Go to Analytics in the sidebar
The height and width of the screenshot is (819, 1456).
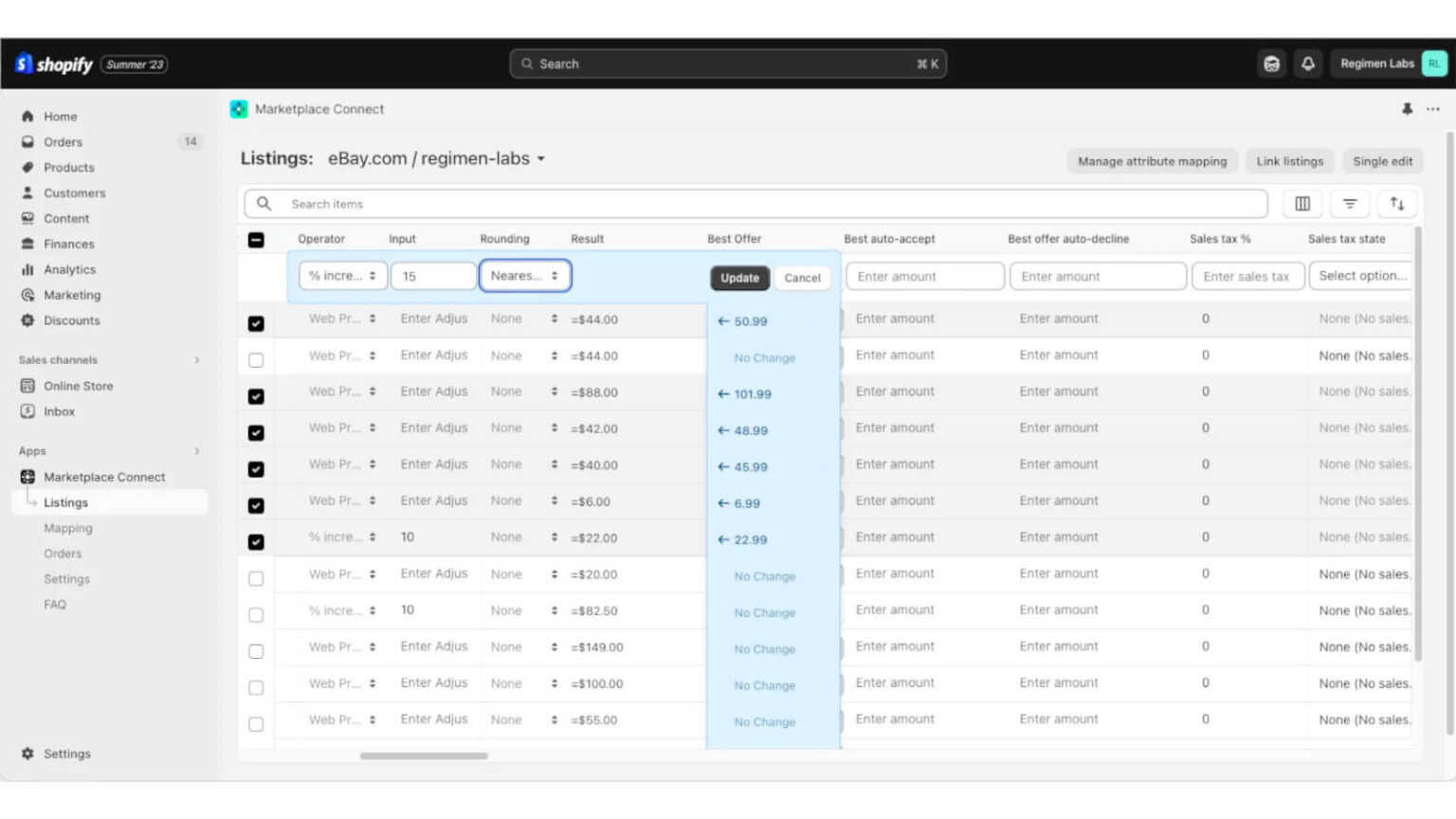(68, 269)
